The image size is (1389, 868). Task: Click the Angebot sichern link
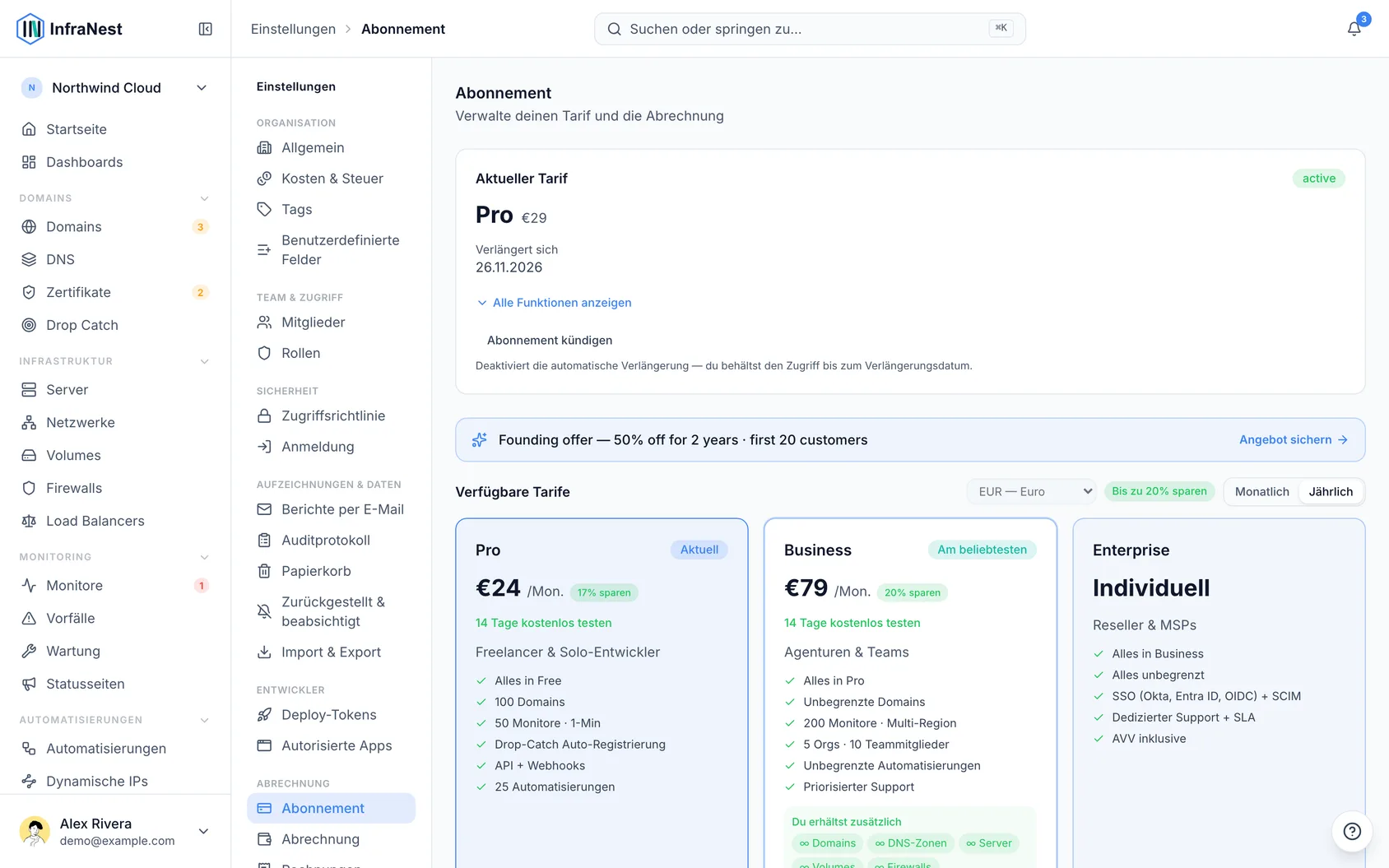(x=1294, y=440)
